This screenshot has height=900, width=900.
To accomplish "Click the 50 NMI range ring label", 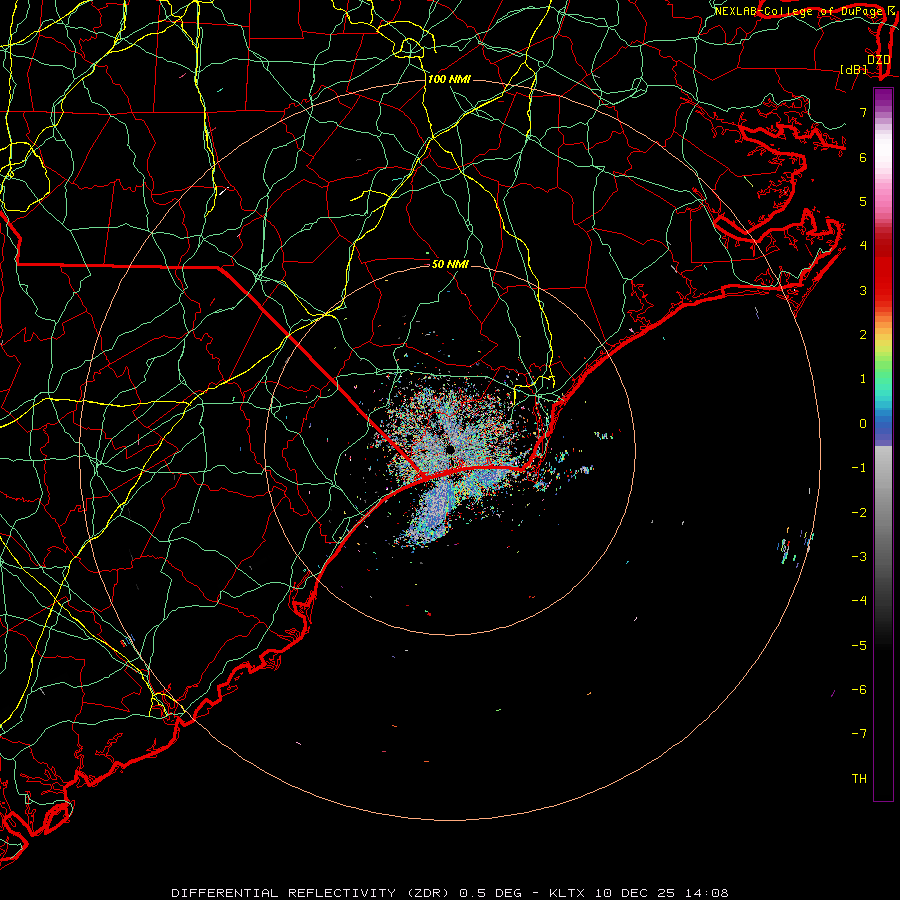I will pos(450,264).
